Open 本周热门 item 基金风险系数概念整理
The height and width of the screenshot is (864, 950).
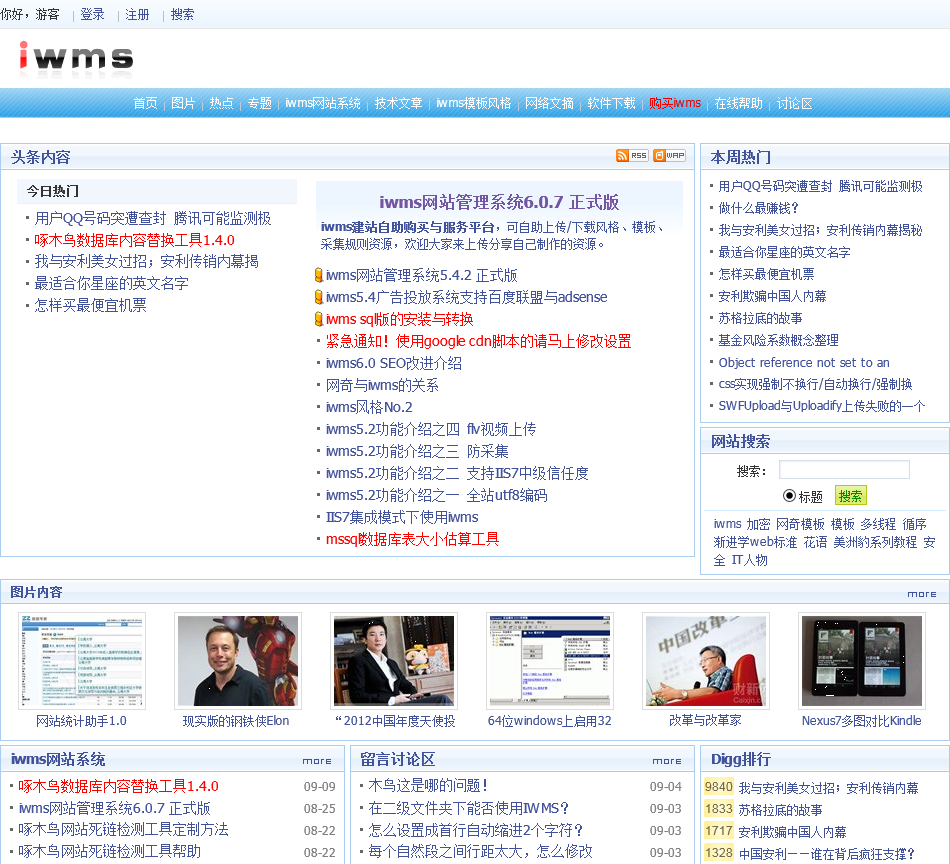click(x=779, y=340)
